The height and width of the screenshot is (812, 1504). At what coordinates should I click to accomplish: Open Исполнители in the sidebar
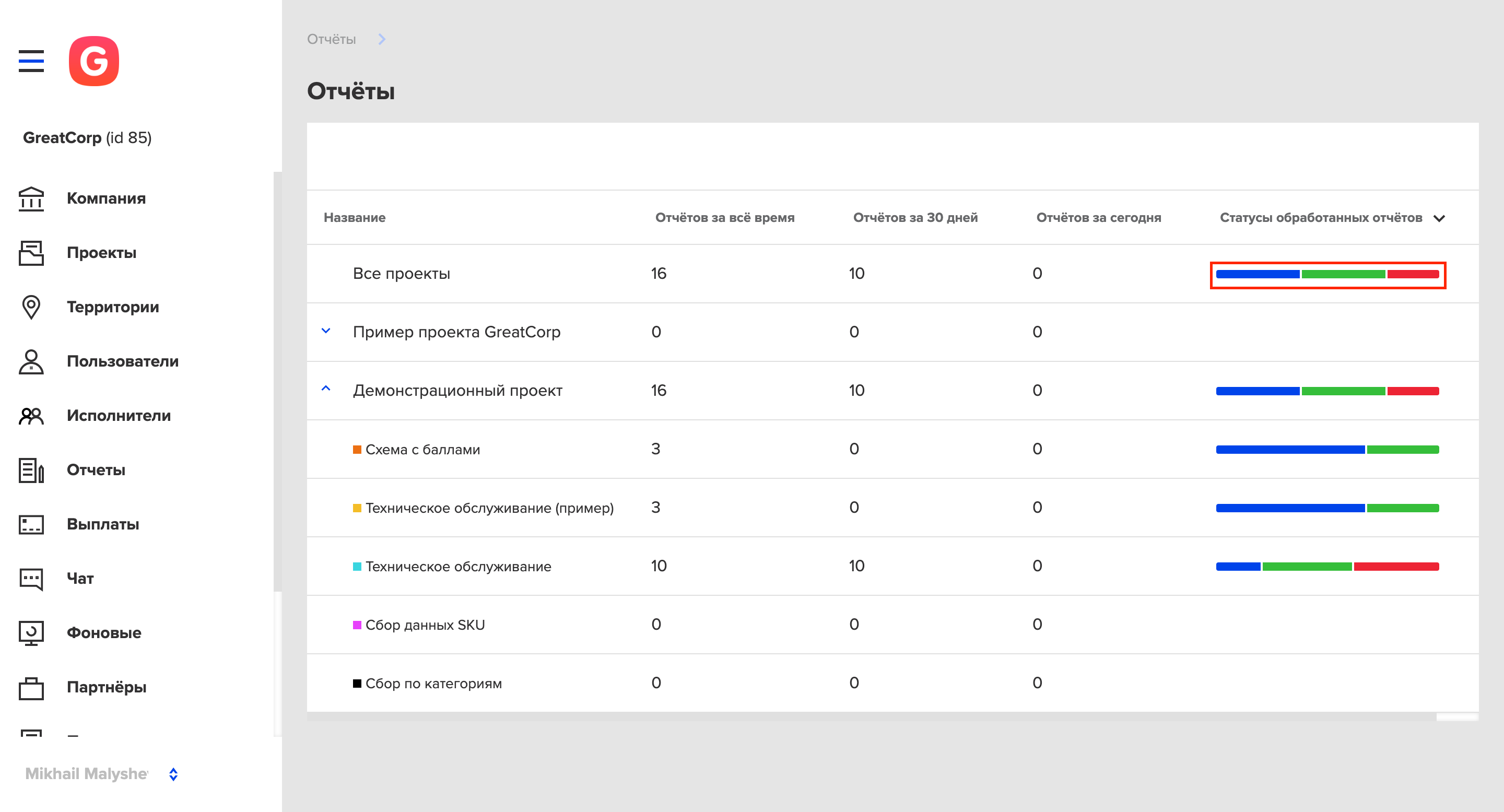click(119, 416)
